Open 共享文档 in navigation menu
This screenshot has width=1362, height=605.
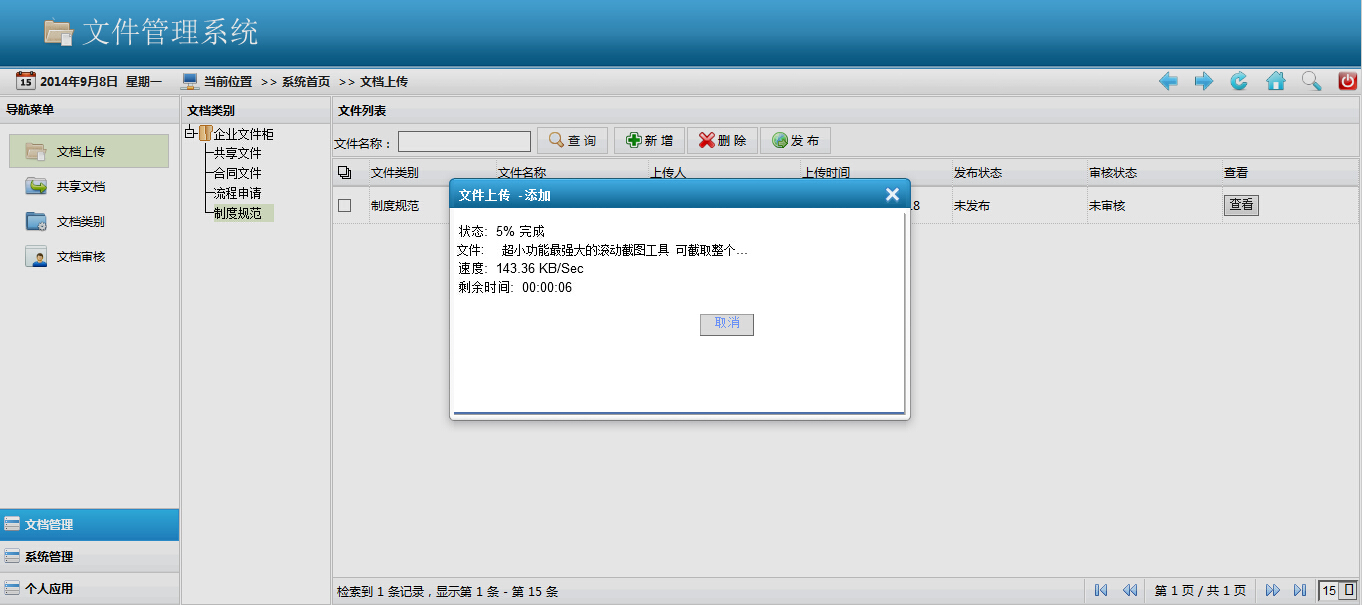click(x=81, y=186)
